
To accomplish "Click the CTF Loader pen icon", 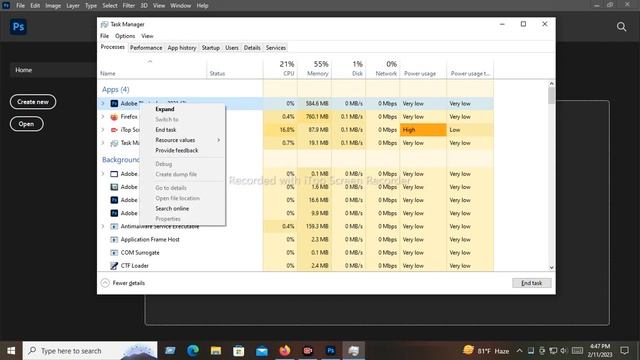I will coord(114,265).
